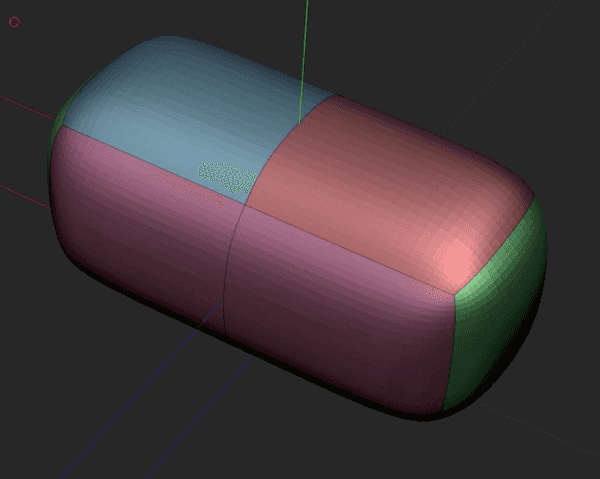Click the speckled light-green patch on blue area
The width and height of the screenshot is (600, 479).
(x=228, y=177)
